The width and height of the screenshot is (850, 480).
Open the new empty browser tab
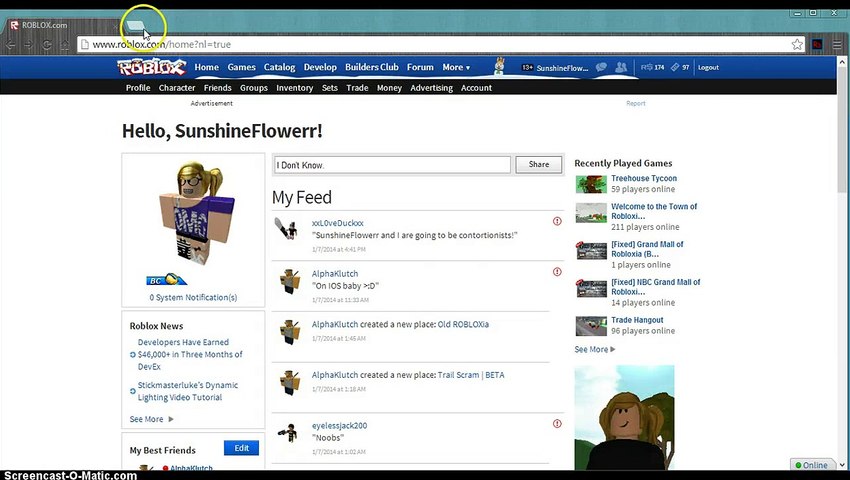pyautogui.click(x=136, y=25)
